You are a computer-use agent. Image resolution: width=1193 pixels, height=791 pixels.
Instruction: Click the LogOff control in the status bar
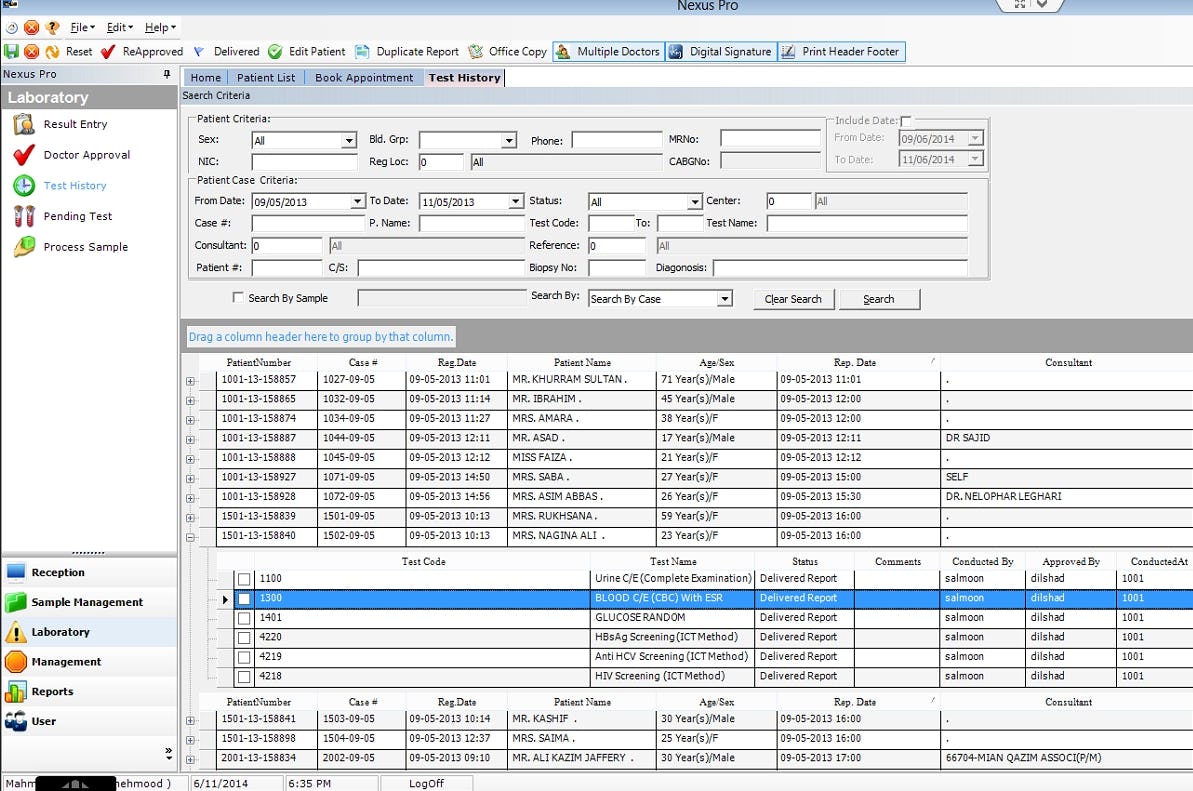[426, 783]
